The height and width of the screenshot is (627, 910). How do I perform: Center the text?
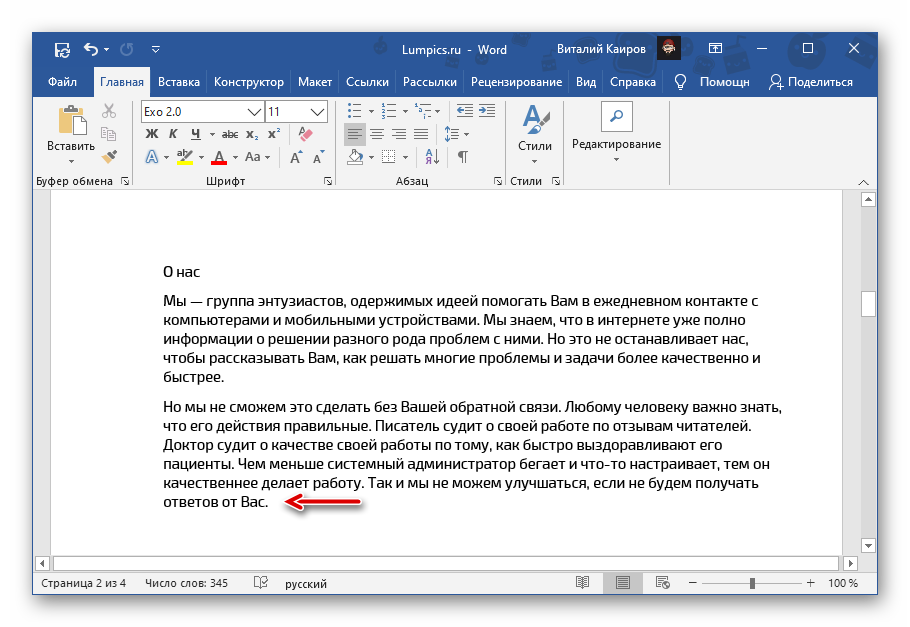377,135
